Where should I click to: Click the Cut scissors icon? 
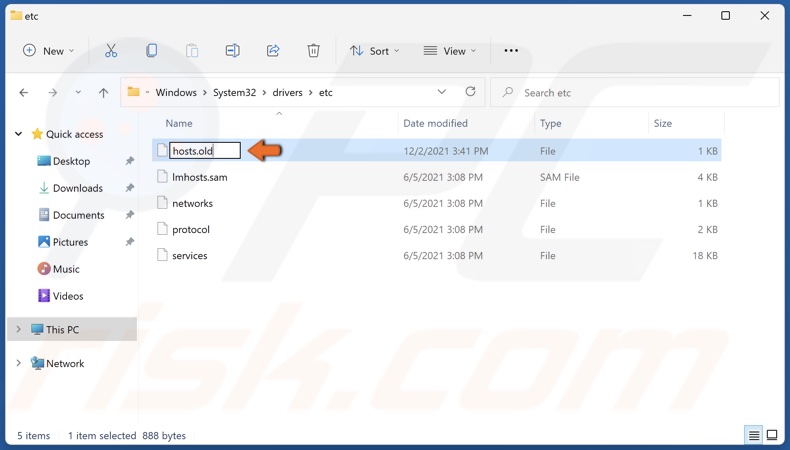(111, 51)
